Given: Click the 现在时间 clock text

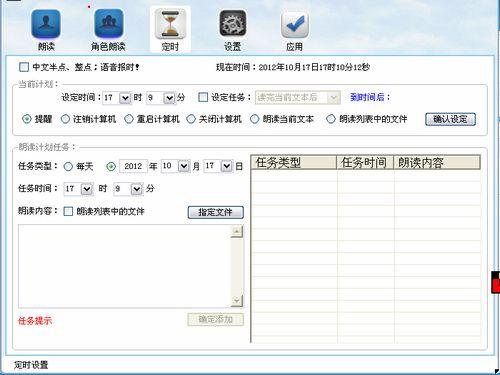Looking at the screenshot, I should (293, 67).
